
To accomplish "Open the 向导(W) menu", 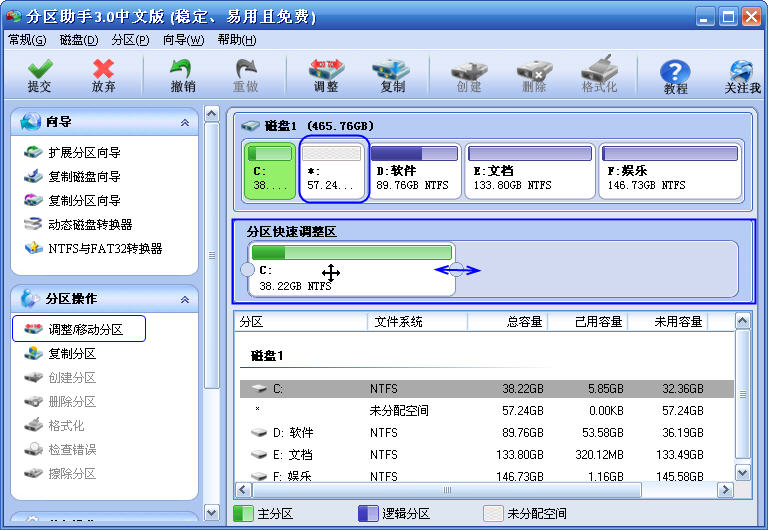I will (x=183, y=40).
